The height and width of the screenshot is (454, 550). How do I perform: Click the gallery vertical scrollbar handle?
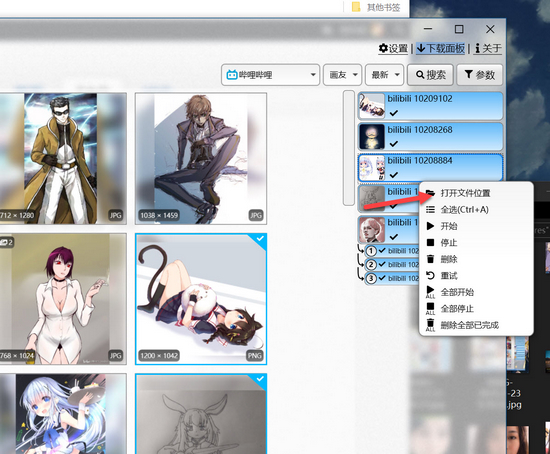349,148
